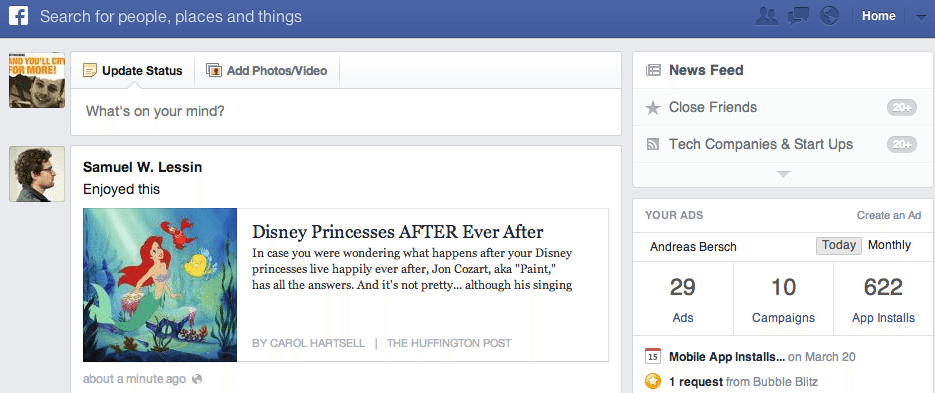Select News Feed in the sidebar
Image resolution: width=935 pixels, height=393 pixels.
pos(706,70)
